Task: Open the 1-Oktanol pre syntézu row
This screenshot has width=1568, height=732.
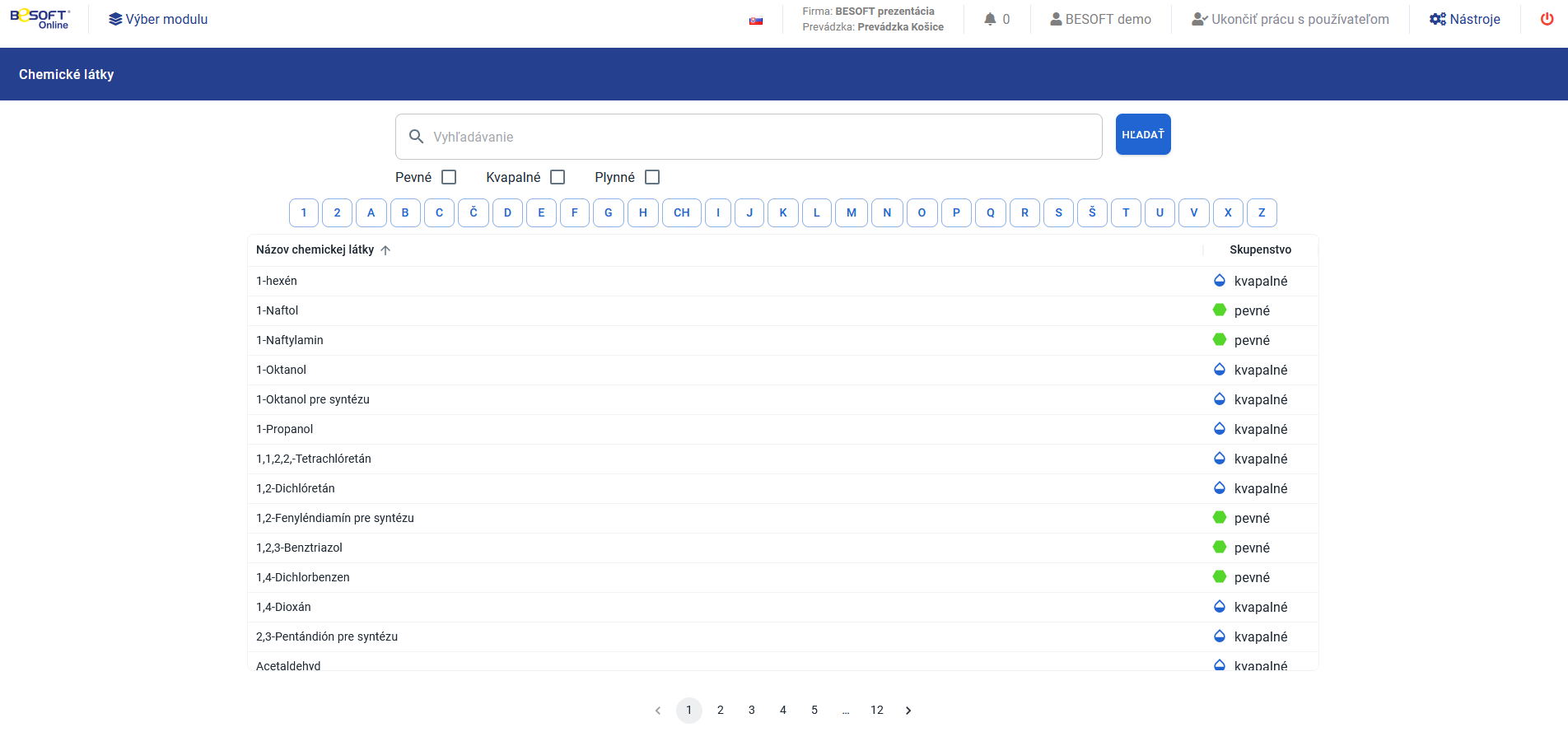Action: coord(782,399)
